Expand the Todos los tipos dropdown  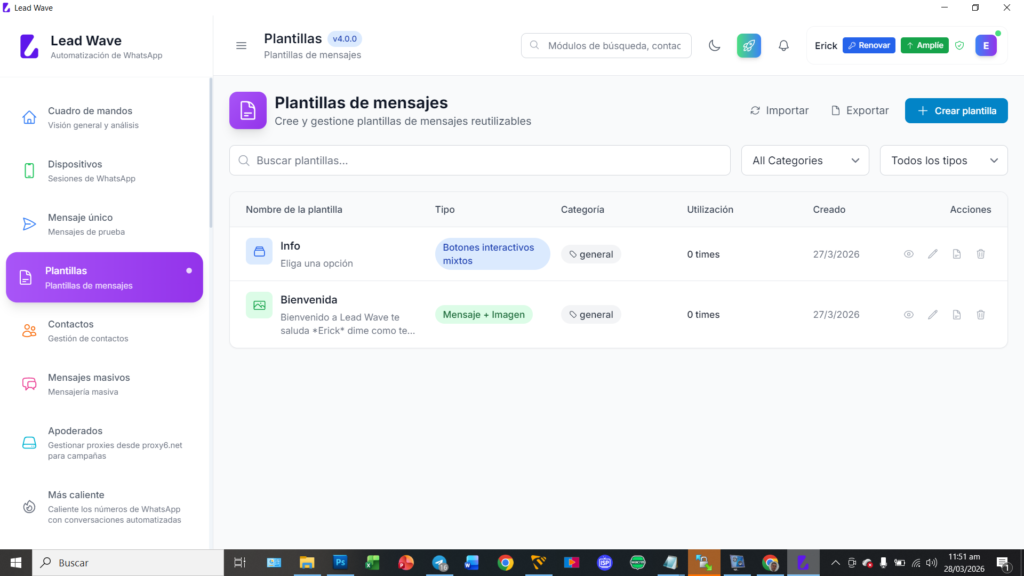click(x=943, y=160)
